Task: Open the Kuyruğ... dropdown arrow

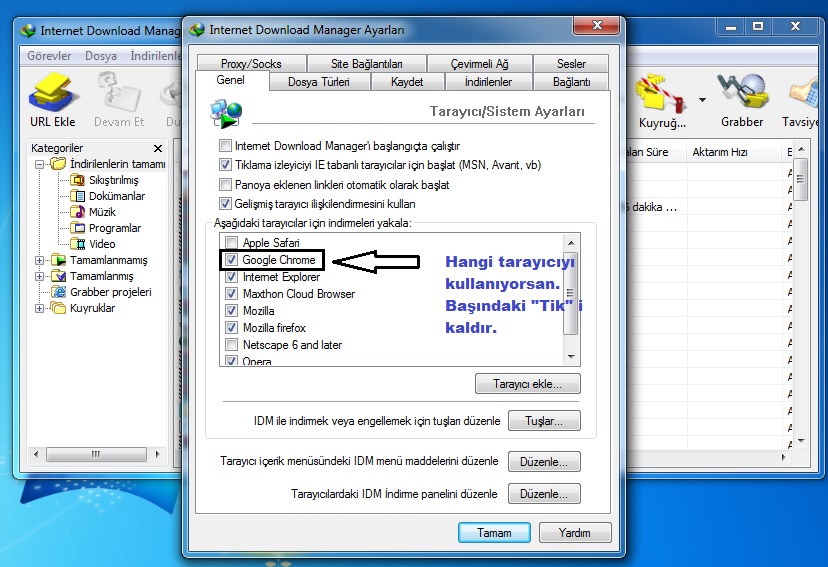Action: coord(702,99)
